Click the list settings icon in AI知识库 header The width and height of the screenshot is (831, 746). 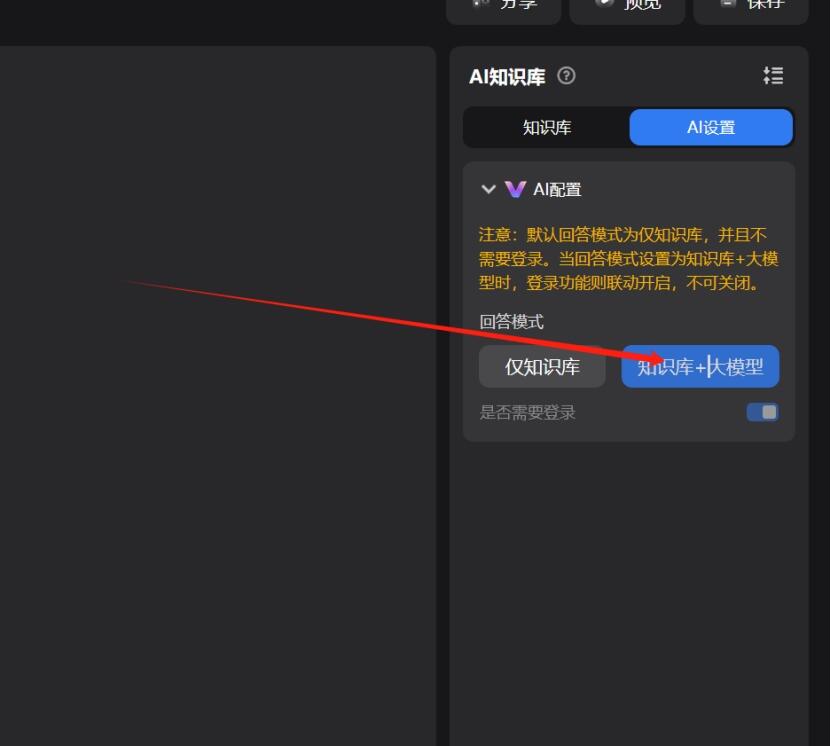click(x=773, y=75)
